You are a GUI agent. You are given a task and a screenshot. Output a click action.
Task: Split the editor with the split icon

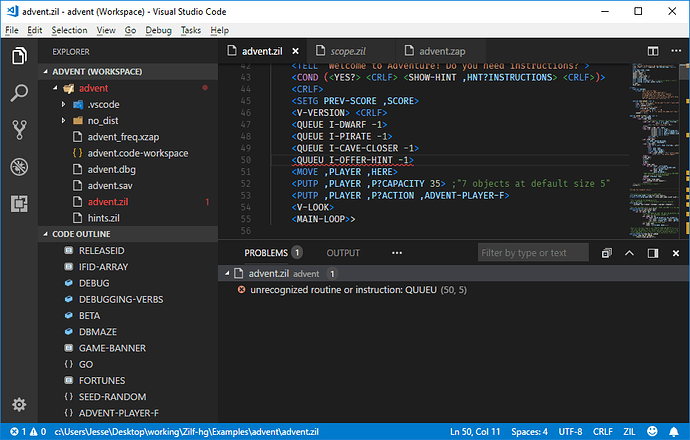pyautogui.click(x=653, y=51)
